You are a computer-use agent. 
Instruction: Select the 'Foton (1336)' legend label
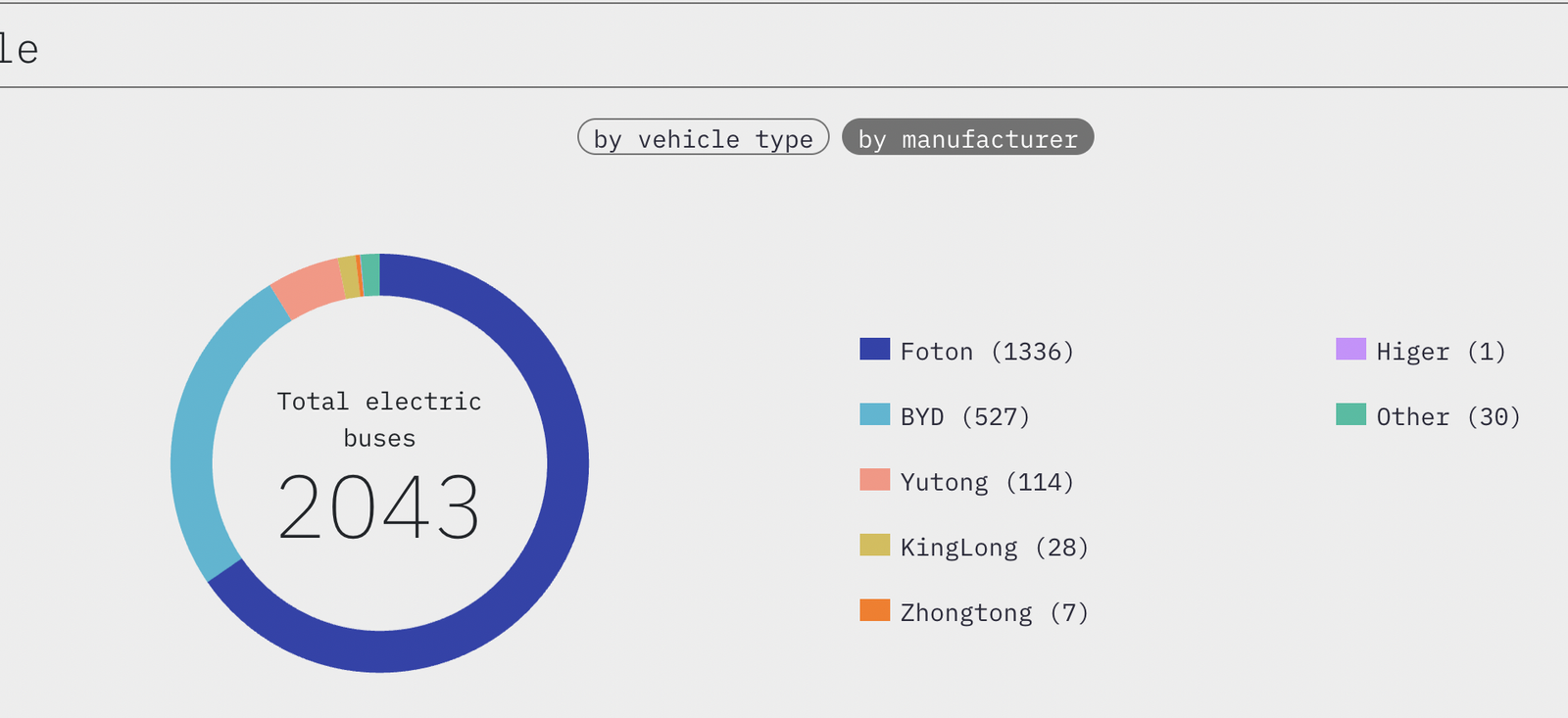click(x=987, y=352)
